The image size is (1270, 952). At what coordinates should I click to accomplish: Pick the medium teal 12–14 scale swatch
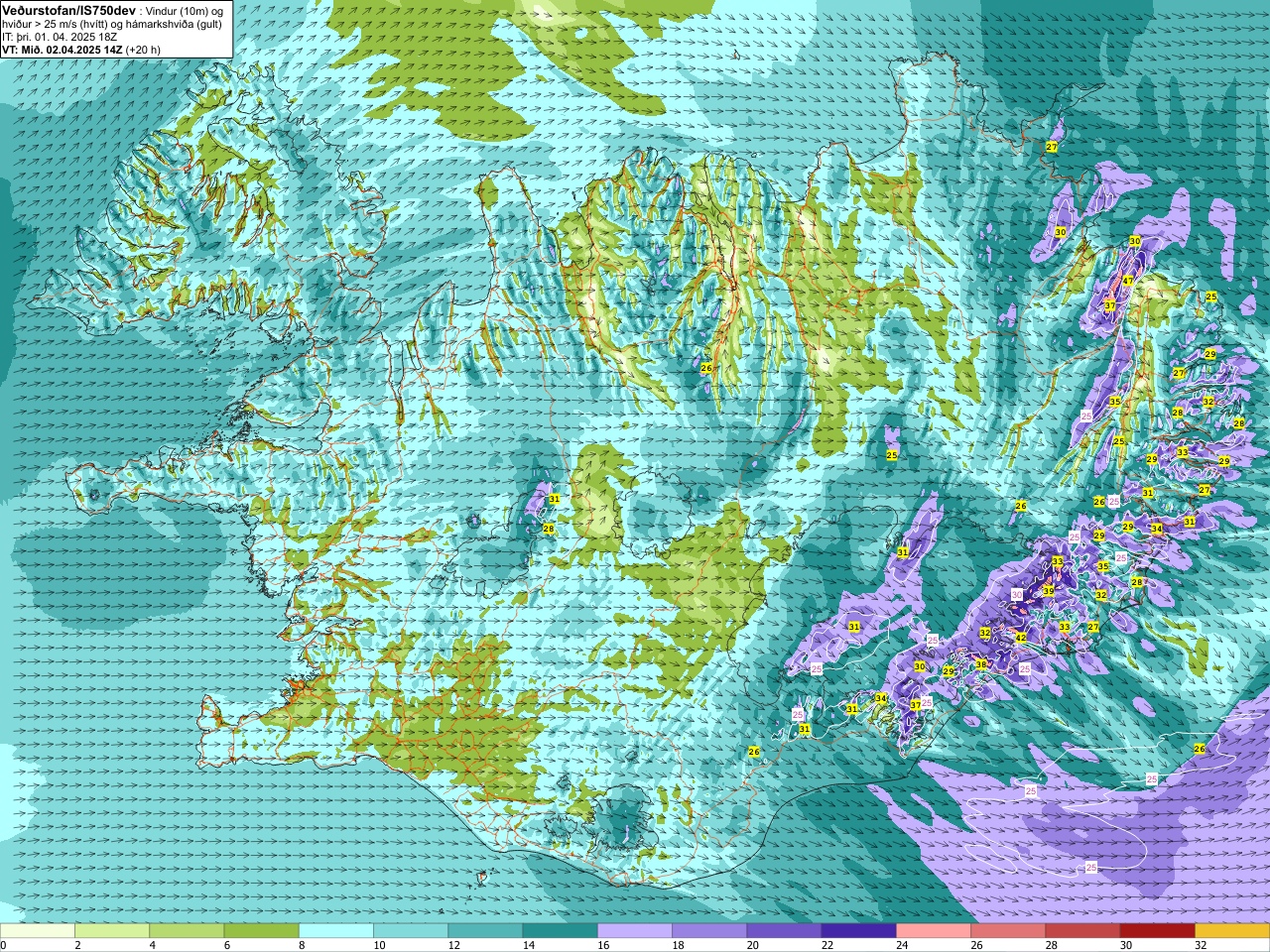tap(485, 931)
